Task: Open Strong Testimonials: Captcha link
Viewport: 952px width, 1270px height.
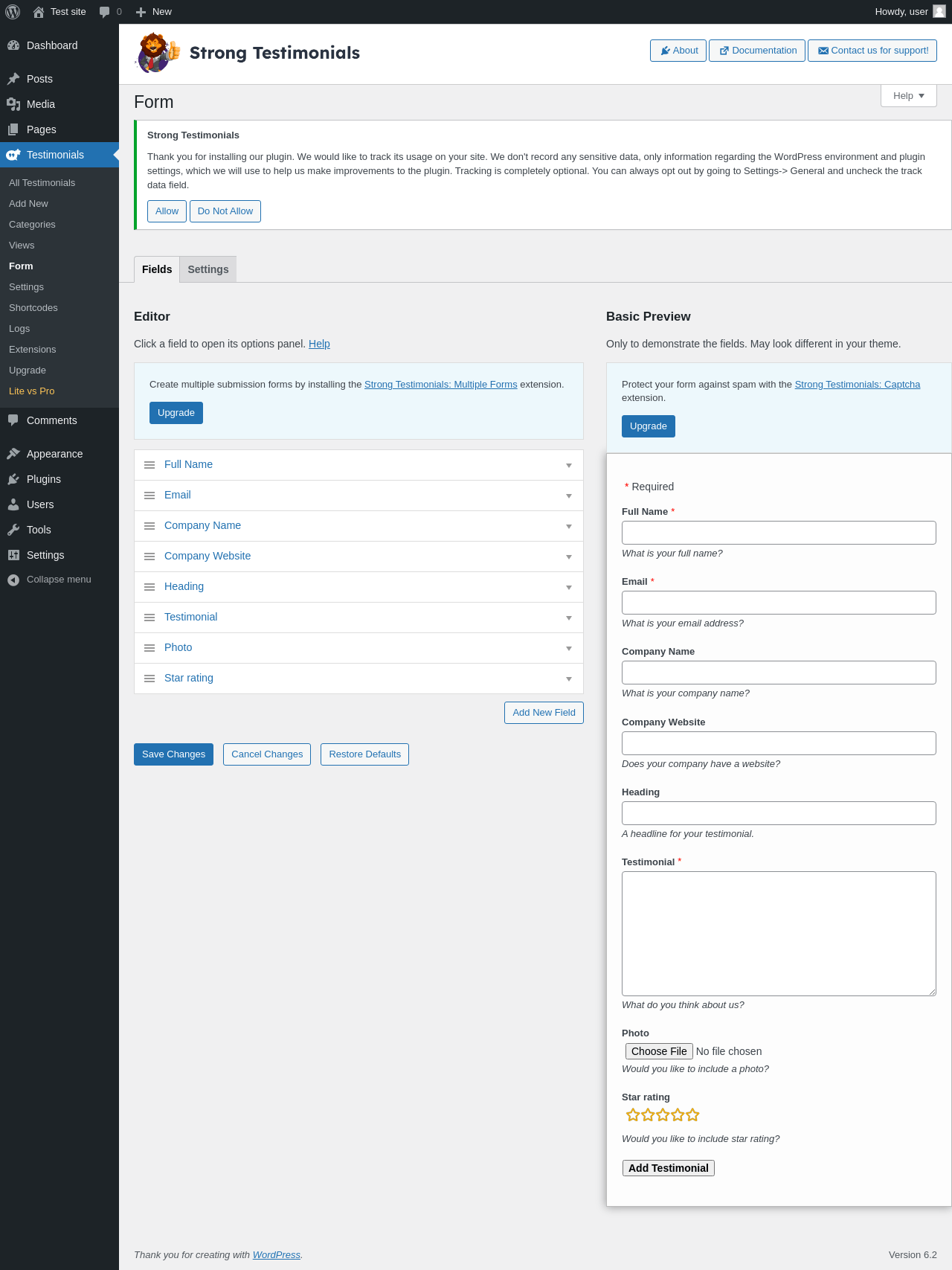Action: [858, 384]
